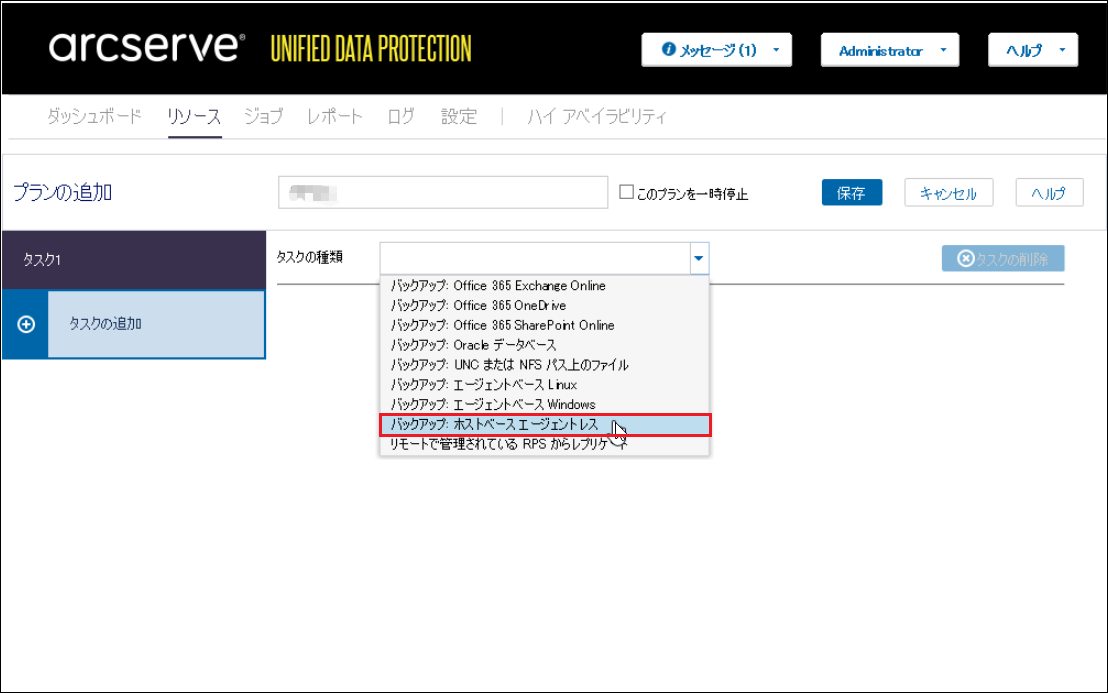Image resolution: width=1108 pixels, height=693 pixels.
Task: Open the Administrator dropdown menu
Action: [x=890, y=50]
